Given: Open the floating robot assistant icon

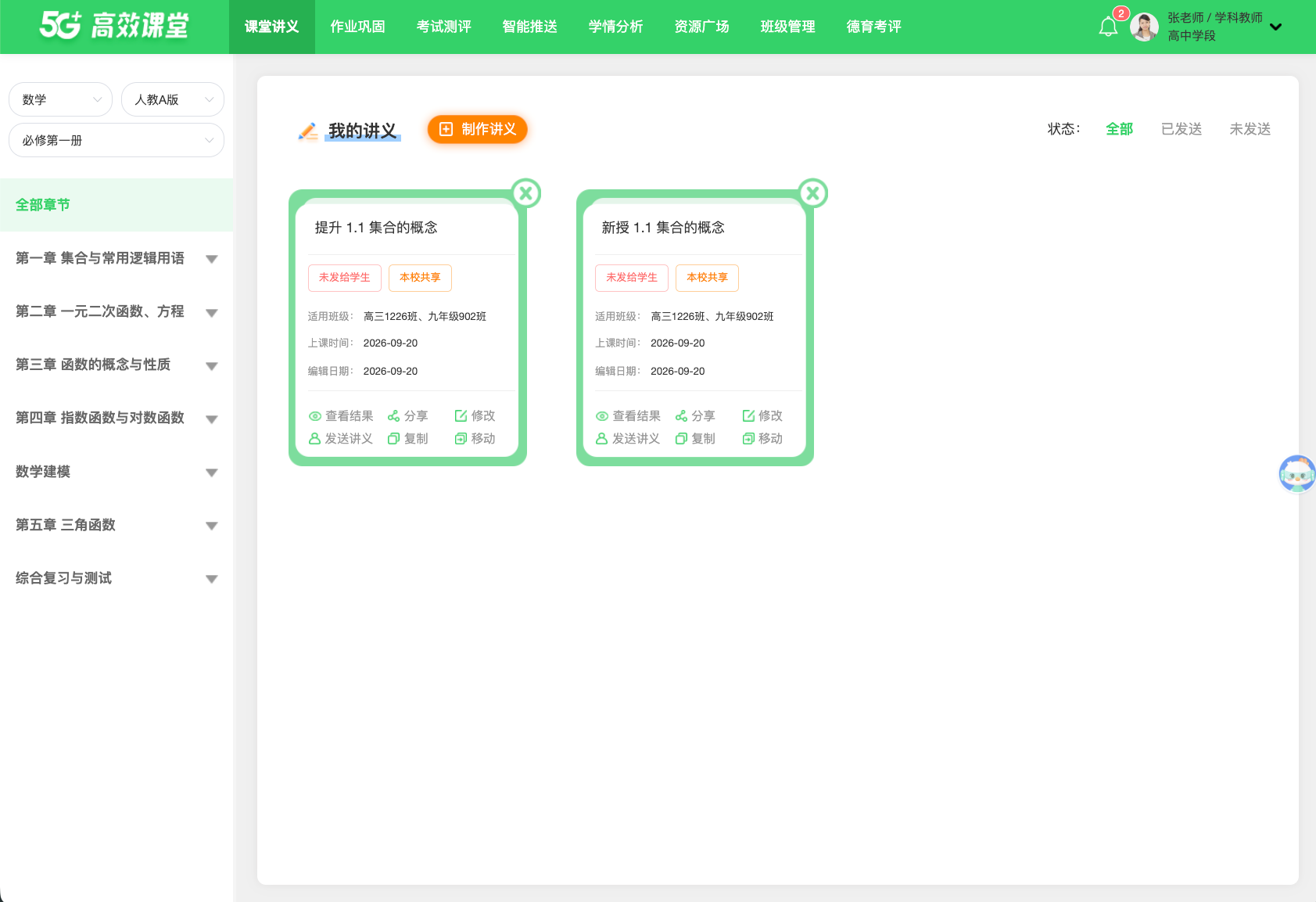Looking at the screenshot, I should click(x=1296, y=473).
